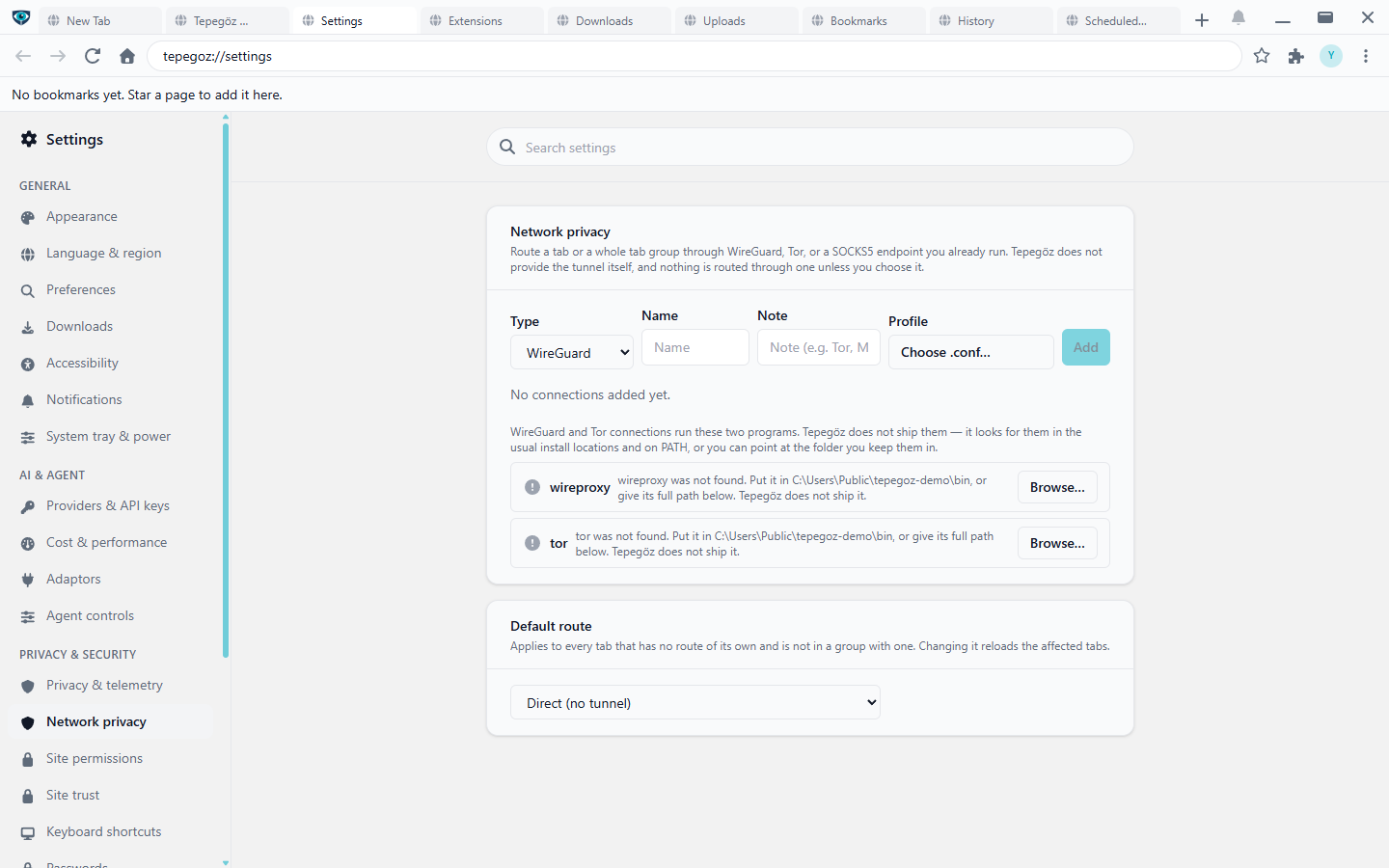Click the Keyboard shortcuts monitor icon
Viewport: 1389px width, 868px height.
click(28, 832)
